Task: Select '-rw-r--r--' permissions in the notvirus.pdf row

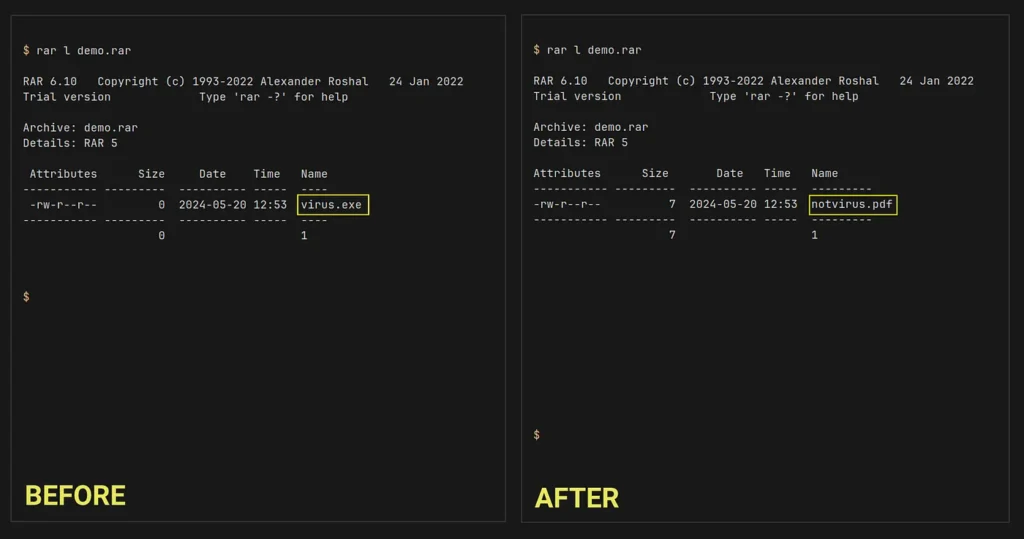Action: pos(567,204)
